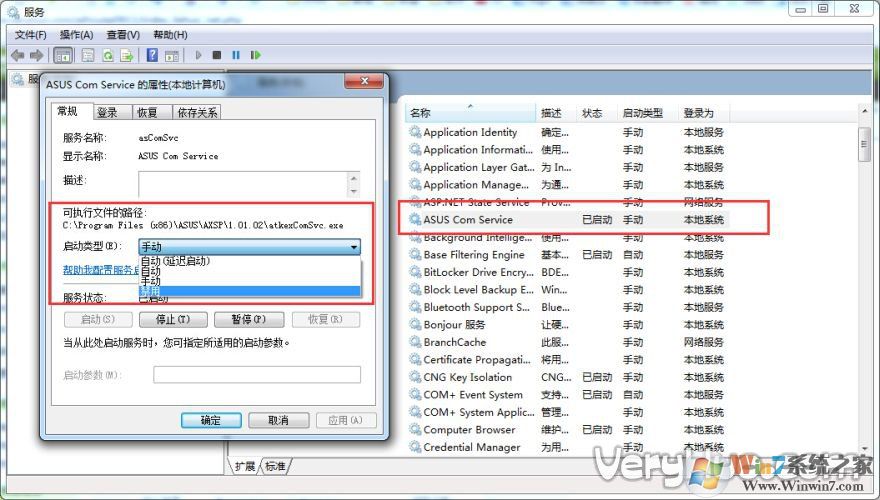This screenshot has width=880, height=500.
Task: Switch to the 扩展 view tab at bottom
Action: (245, 466)
